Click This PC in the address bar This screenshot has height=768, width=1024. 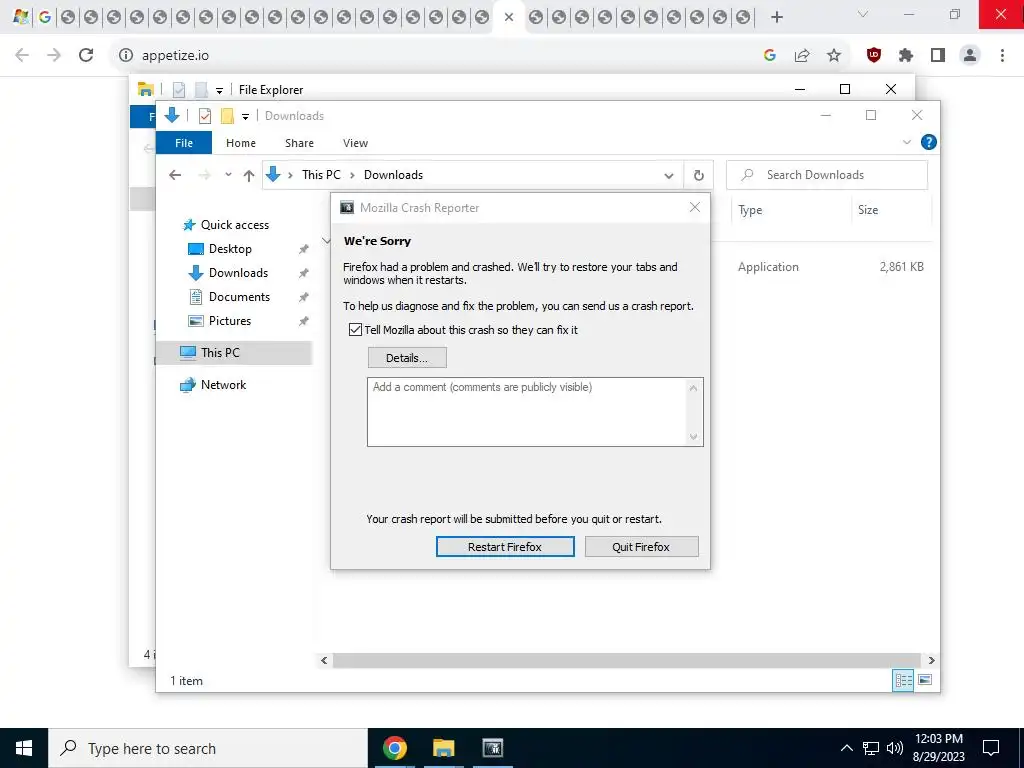pos(321,174)
